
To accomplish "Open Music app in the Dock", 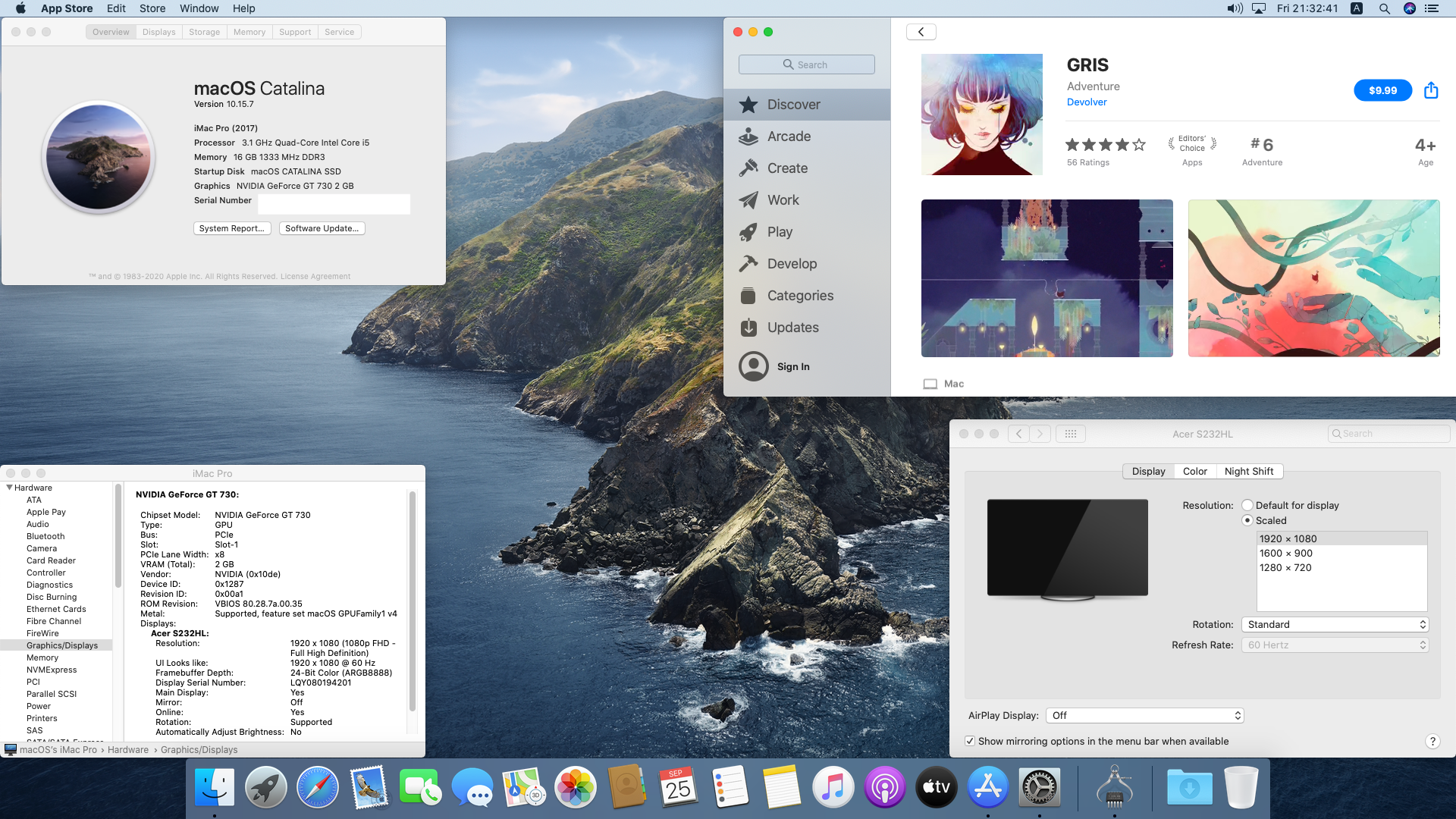I will pyautogui.click(x=833, y=787).
